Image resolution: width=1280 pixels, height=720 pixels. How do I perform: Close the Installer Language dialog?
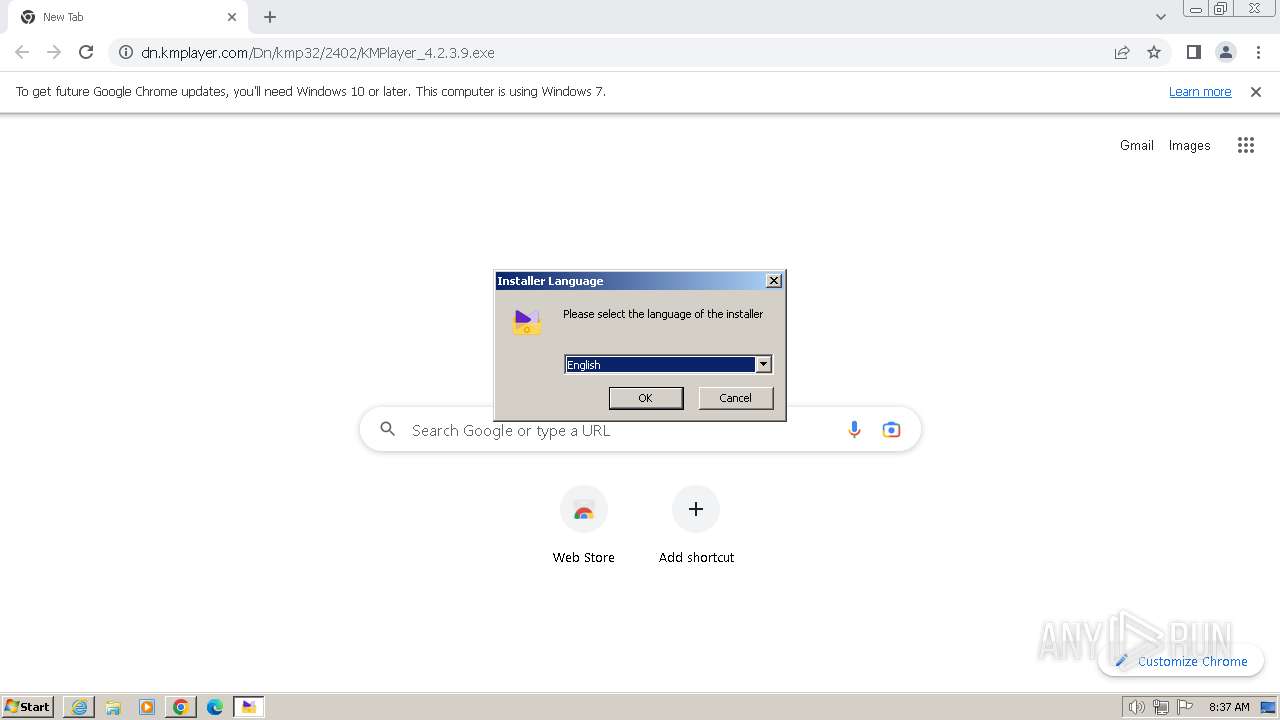[774, 281]
